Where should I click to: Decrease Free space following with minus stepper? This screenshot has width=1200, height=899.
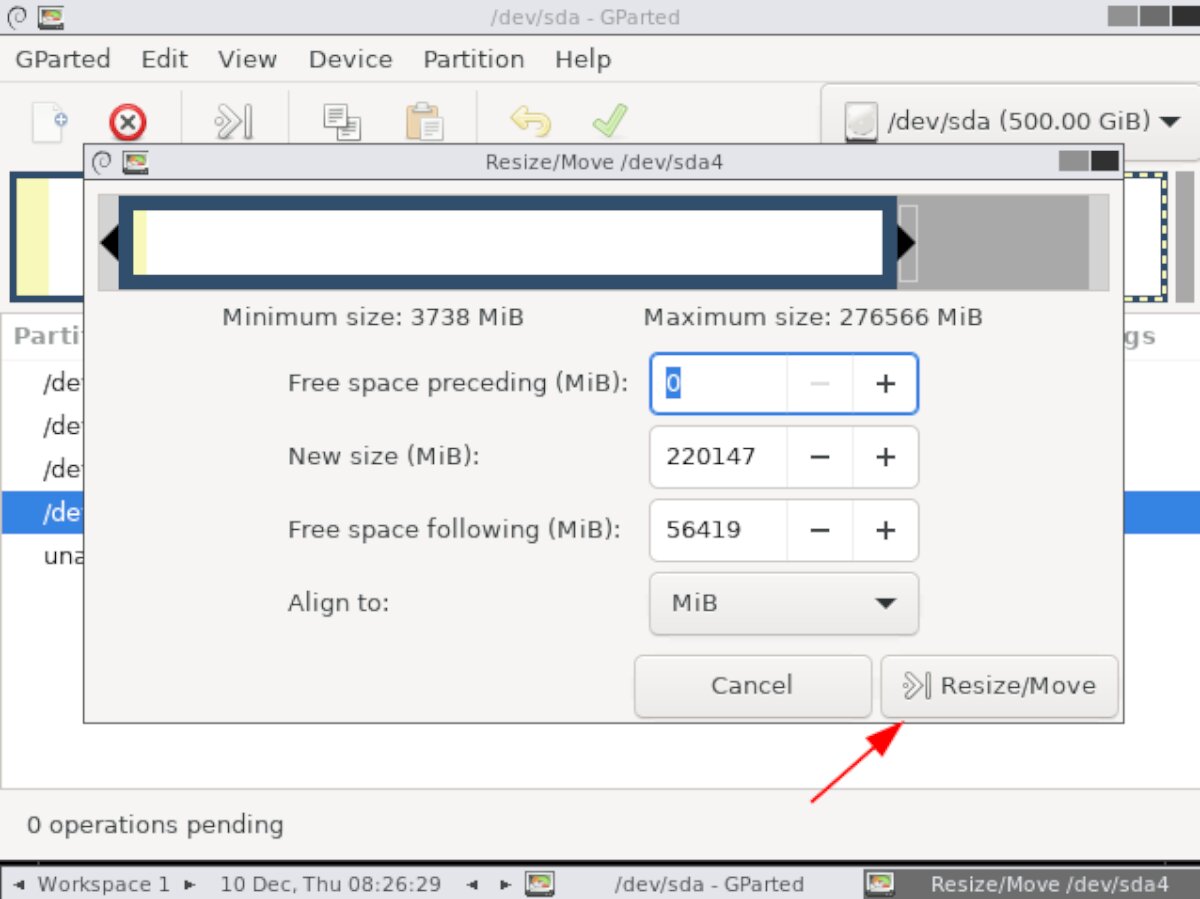tap(819, 530)
